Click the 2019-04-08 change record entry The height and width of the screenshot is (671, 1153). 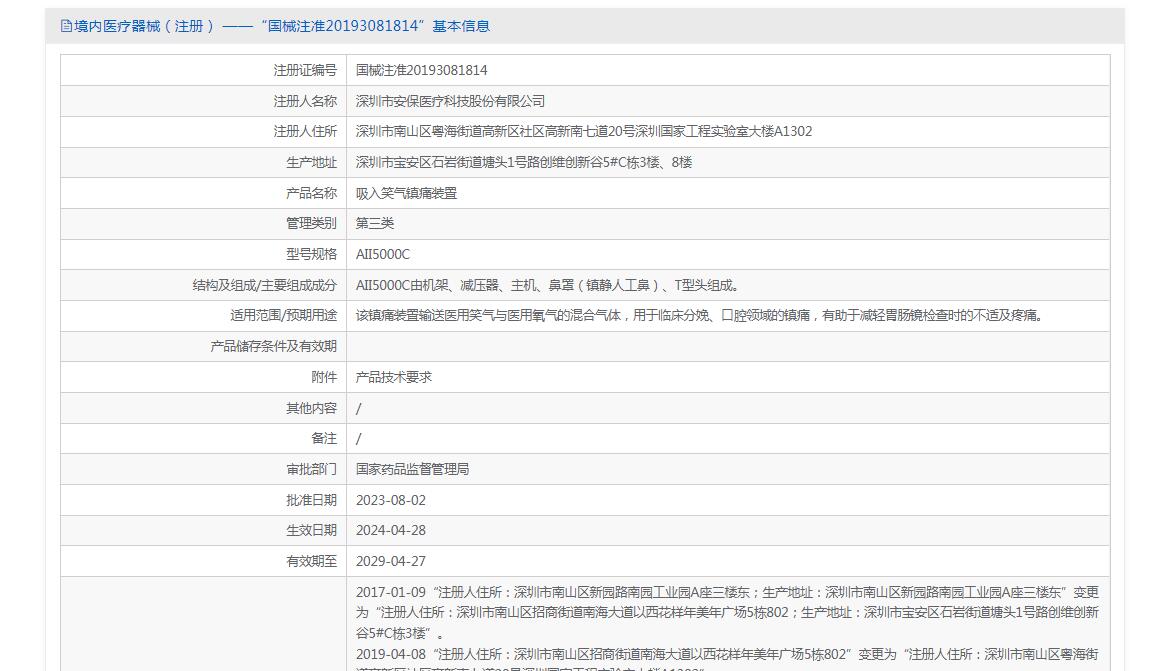pos(727,655)
